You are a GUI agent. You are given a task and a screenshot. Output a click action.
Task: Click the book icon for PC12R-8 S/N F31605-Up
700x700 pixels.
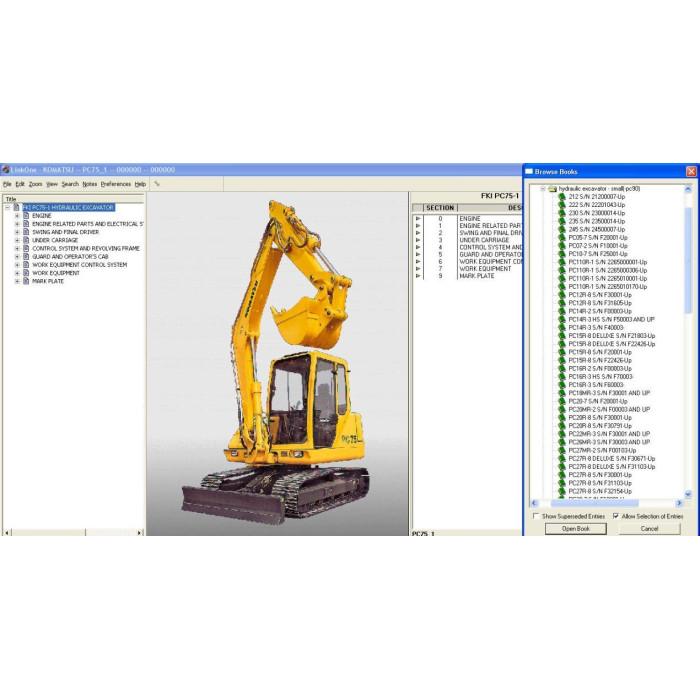pyautogui.click(x=562, y=303)
